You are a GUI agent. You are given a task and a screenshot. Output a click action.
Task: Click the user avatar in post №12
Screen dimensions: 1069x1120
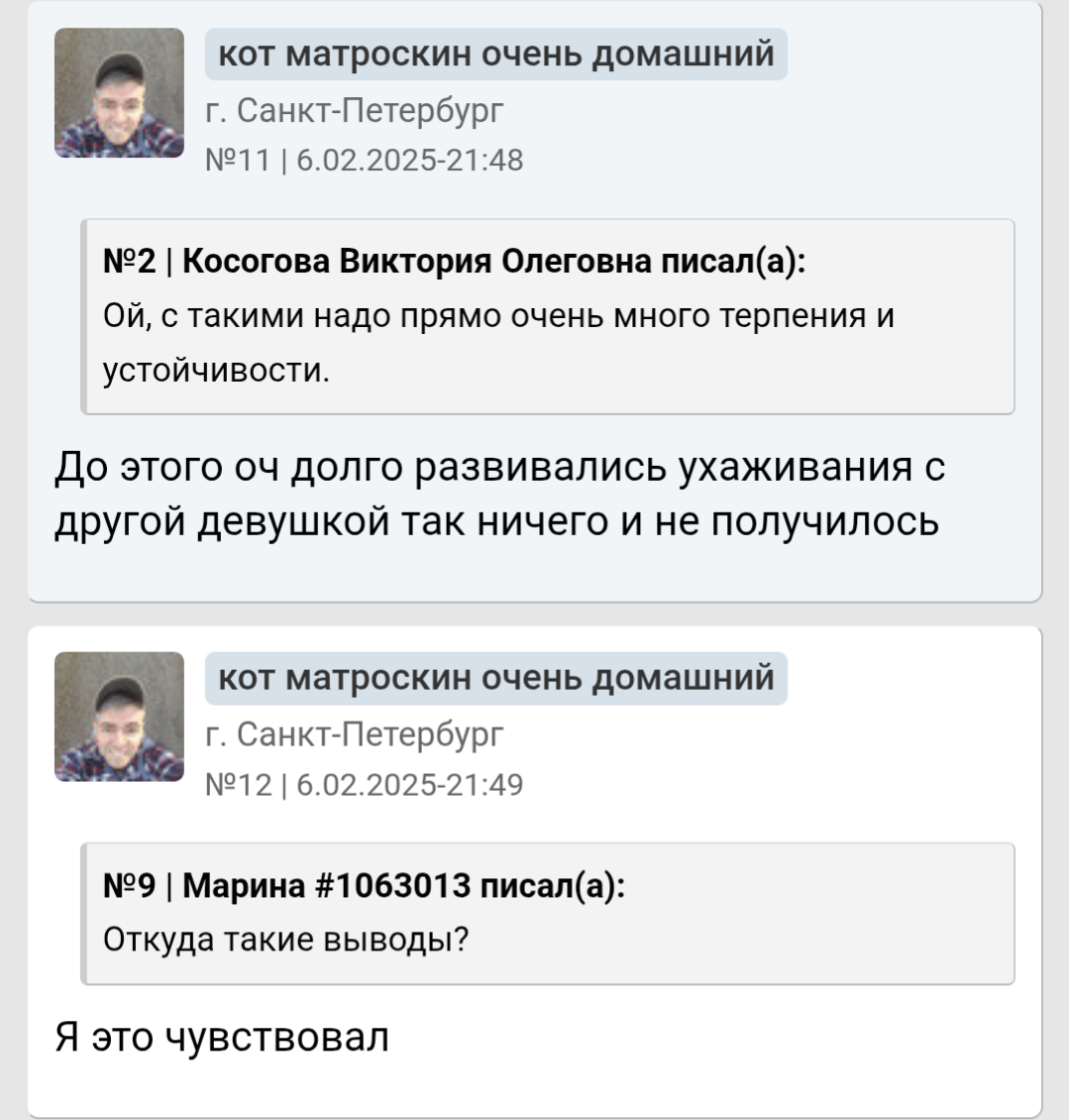[119, 717]
